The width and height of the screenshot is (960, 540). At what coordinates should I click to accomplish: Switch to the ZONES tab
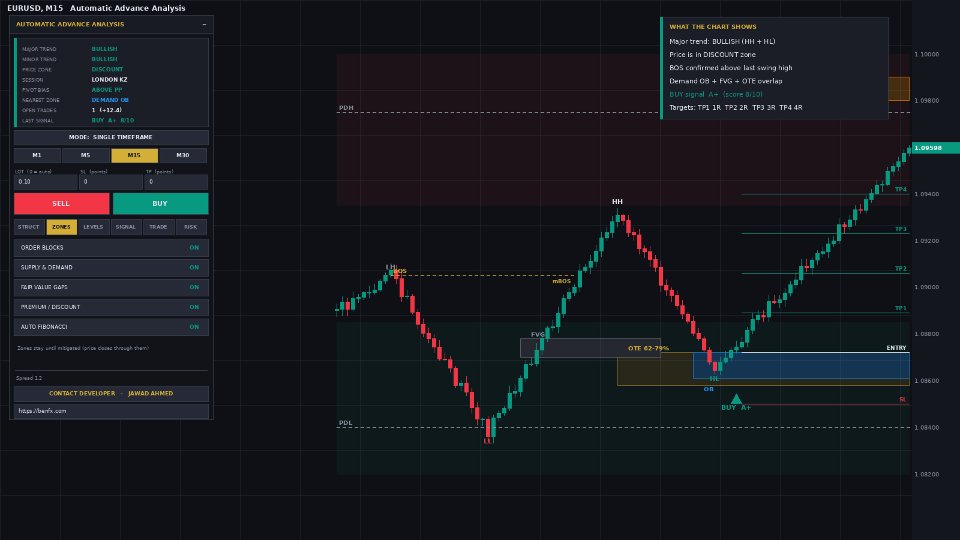pos(61,227)
